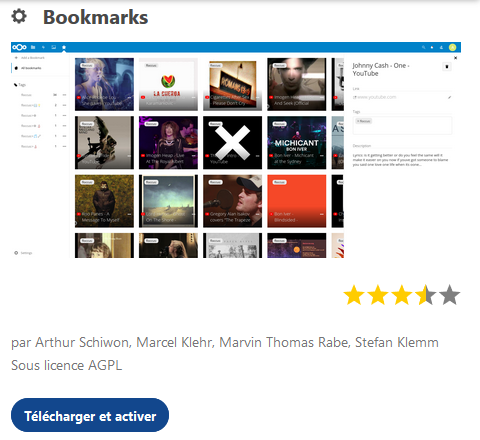Select the 'Sous licence AGPL' text
This screenshot has height=440, width=480.
tap(66, 365)
